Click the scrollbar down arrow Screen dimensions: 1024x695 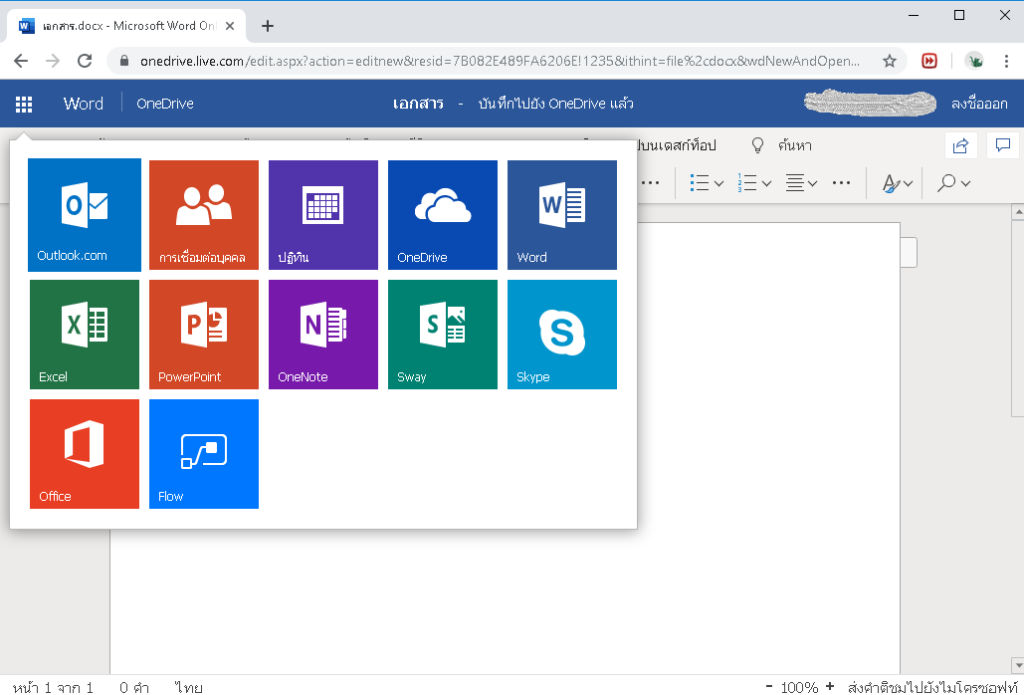[1017, 665]
